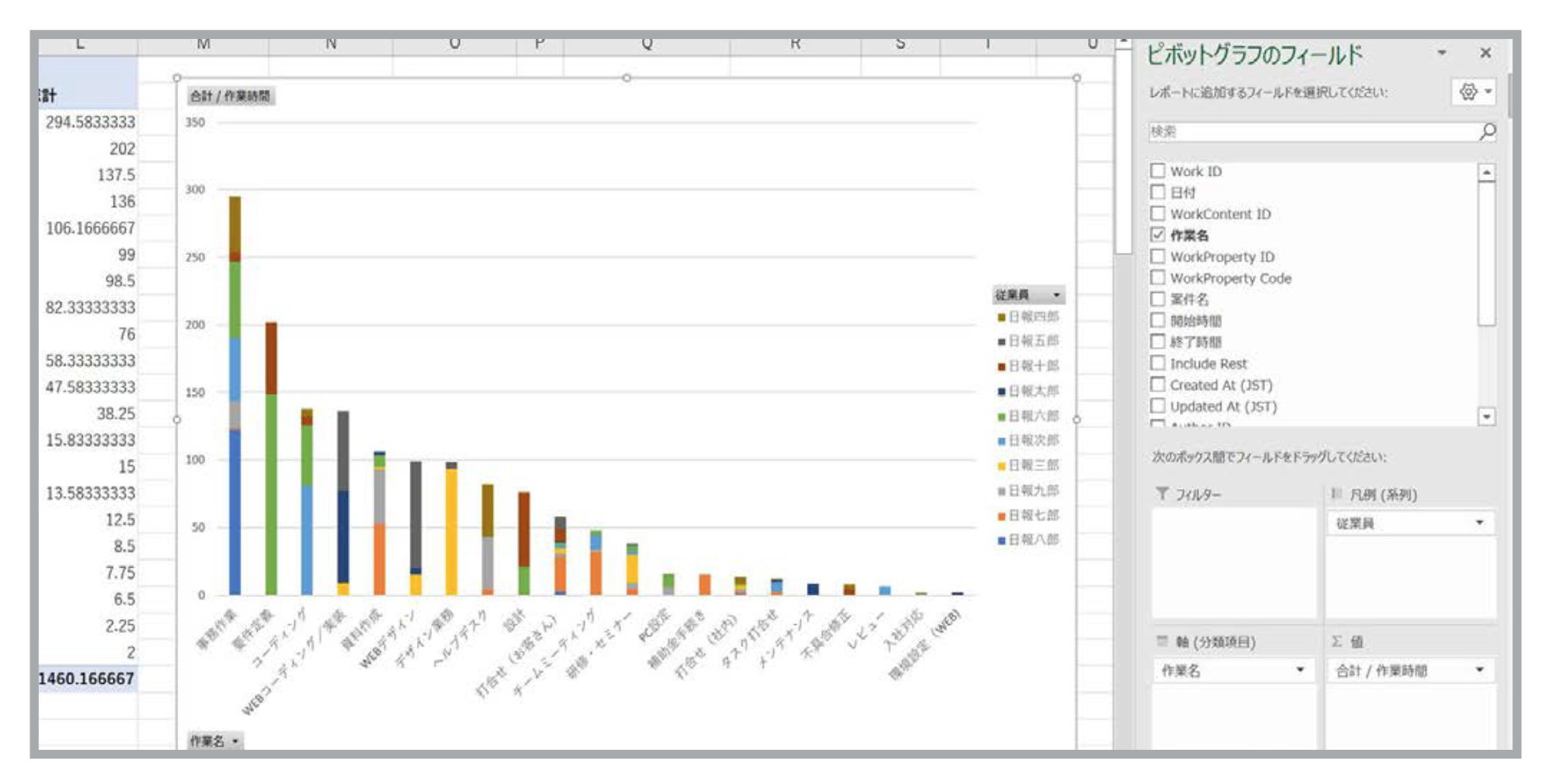This screenshot has width=1545, height=784.
Task: Check the Work ID field checkbox
Action: [x=1158, y=171]
